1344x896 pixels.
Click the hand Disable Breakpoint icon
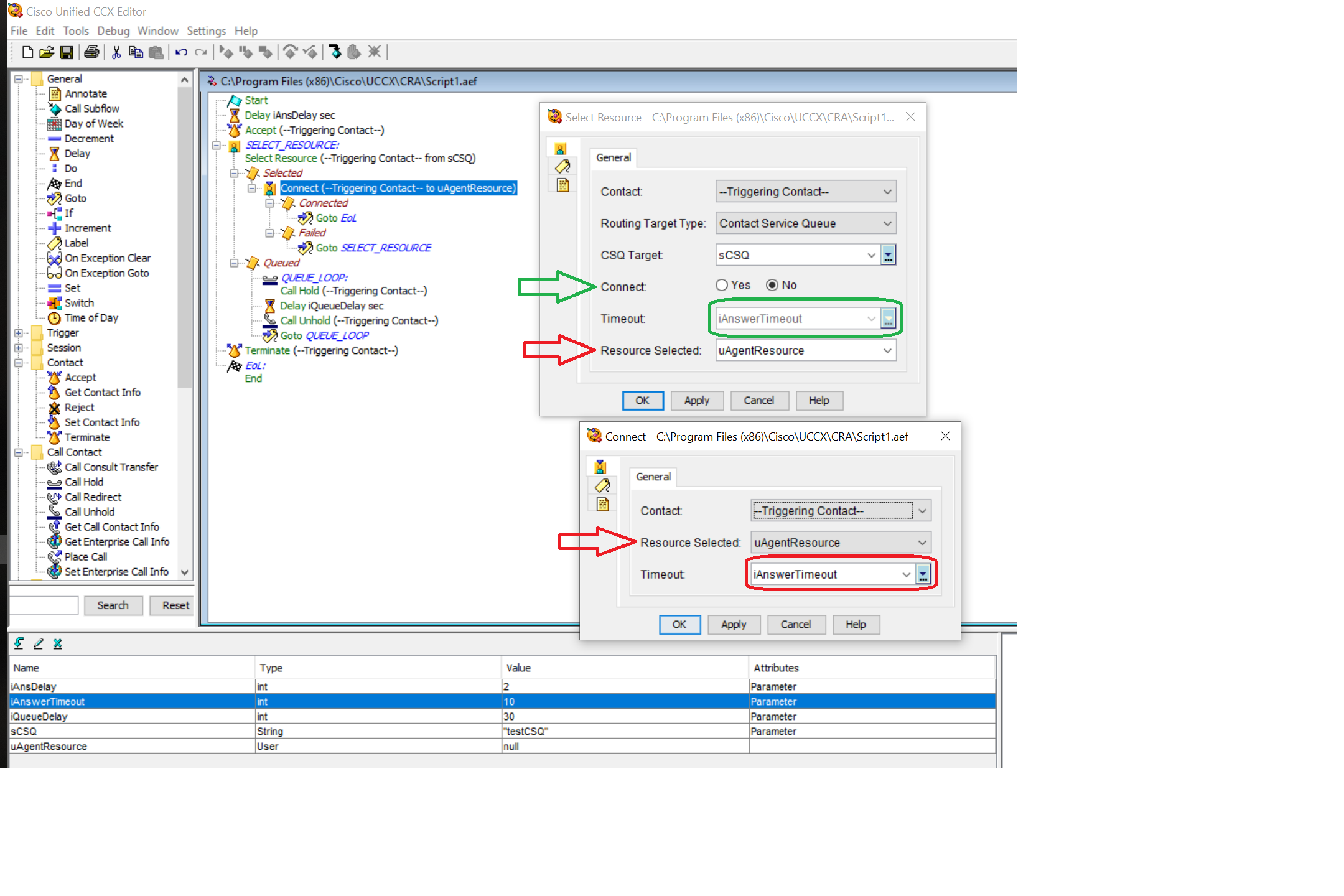[x=354, y=52]
